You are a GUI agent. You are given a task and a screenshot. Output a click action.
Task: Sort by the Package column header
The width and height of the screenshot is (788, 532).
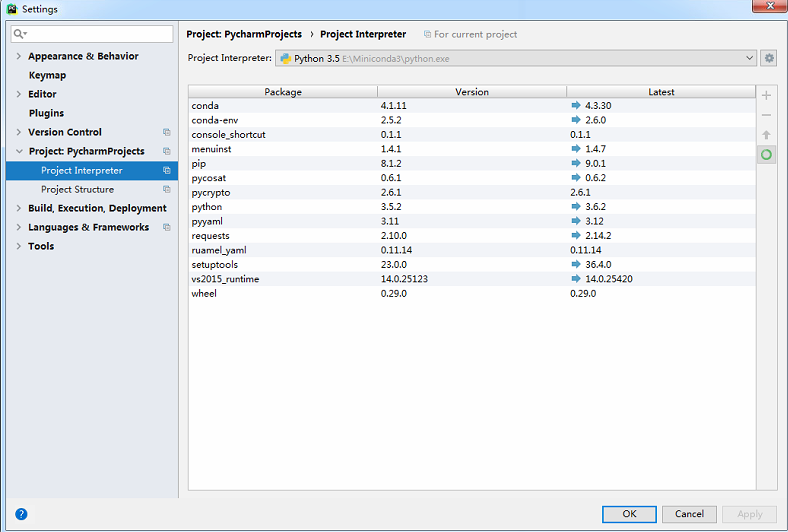(x=283, y=92)
